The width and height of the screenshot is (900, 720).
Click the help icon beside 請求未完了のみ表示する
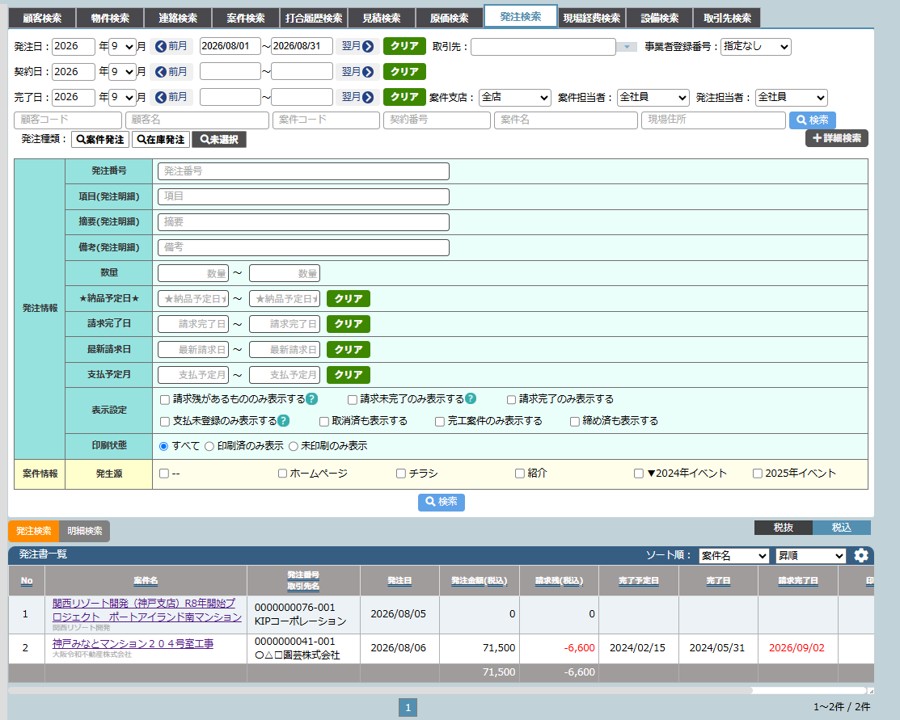point(471,398)
